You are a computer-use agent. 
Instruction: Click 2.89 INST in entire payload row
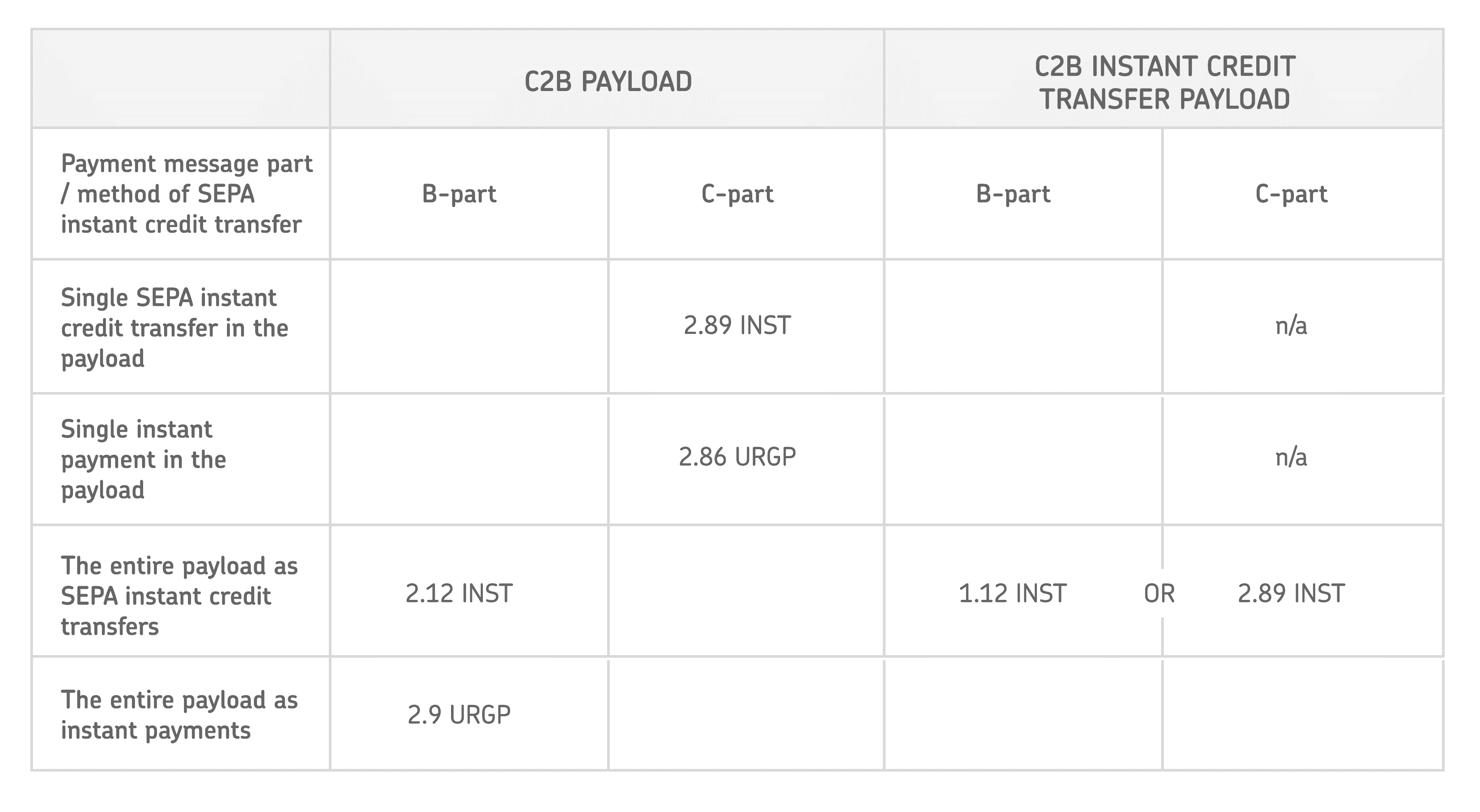(x=1291, y=594)
